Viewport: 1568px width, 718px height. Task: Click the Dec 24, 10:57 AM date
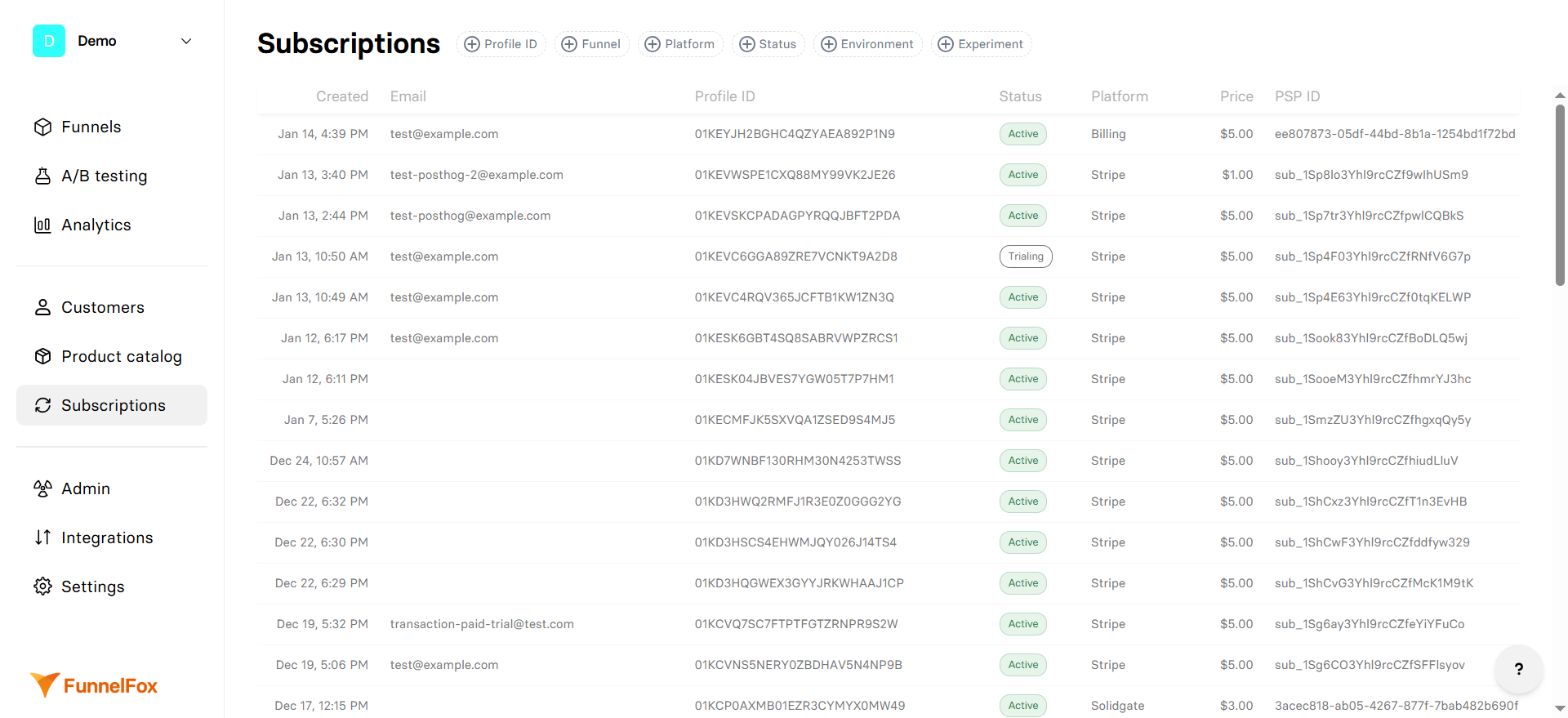point(319,461)
